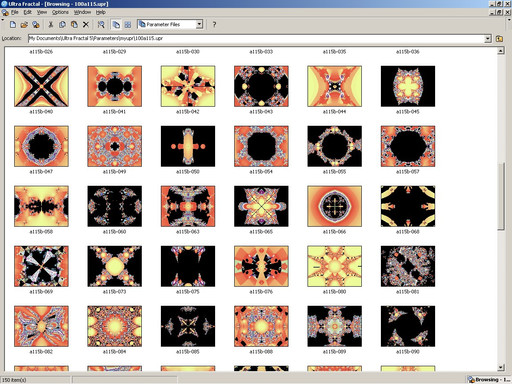Select thumbnail a115b-076
Viewport: 512px width, 384px height.
click(x=261, y=266)
